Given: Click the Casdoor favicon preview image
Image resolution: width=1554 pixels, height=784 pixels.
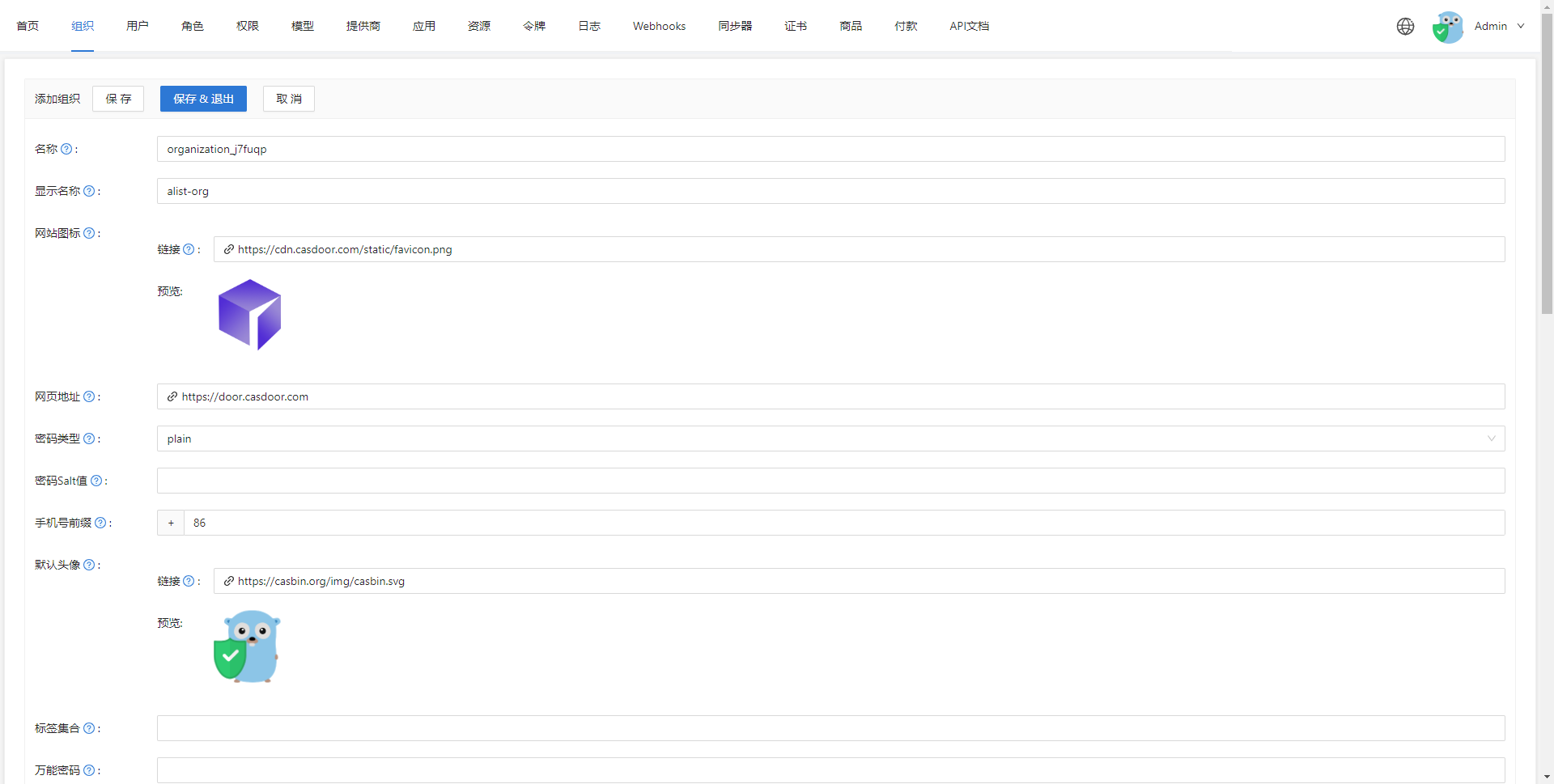Looking at the screenshot, I should pyautogui.click(x=249, y=314).
